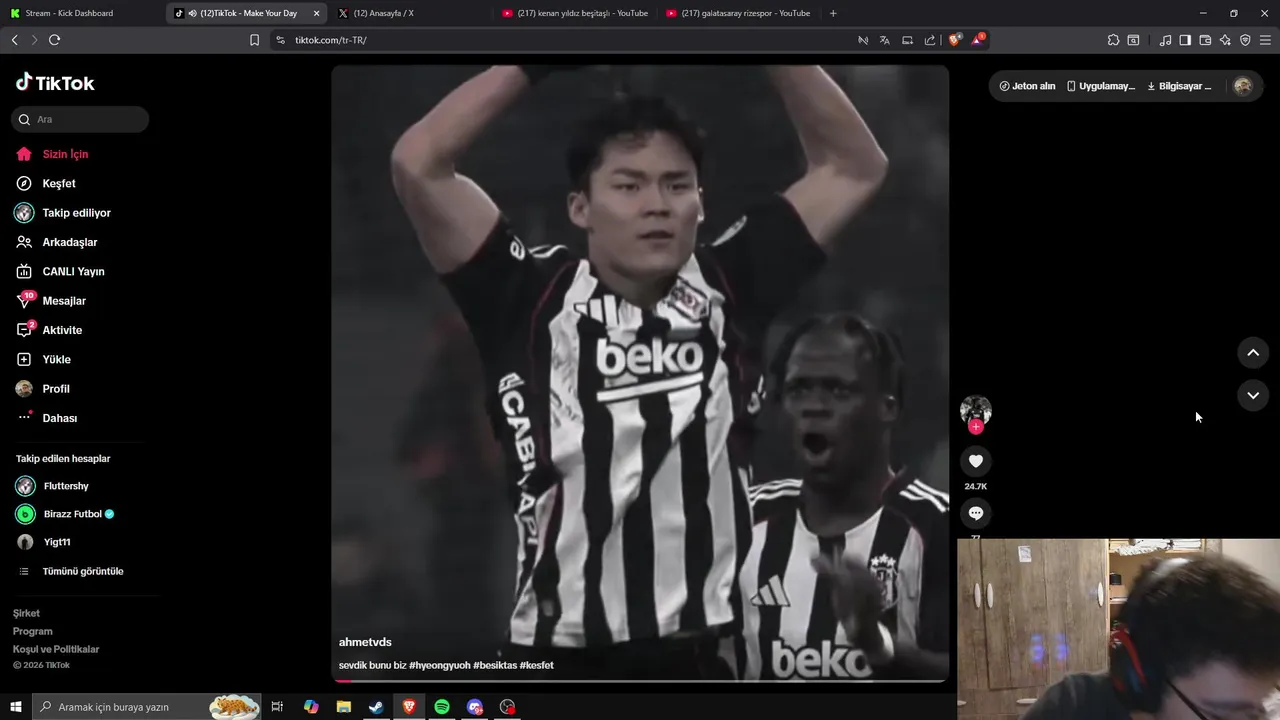Seek on video progress bar
1280x720 pixels.
point(640,681)
